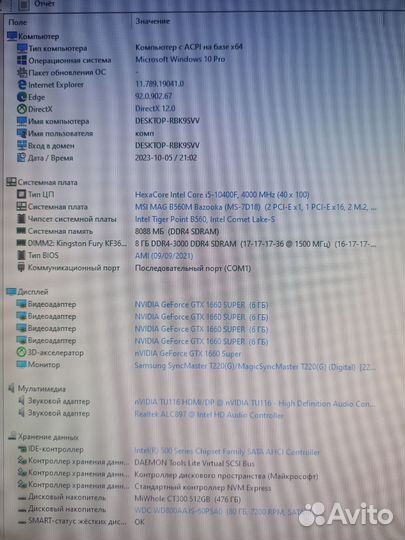Click the DirectX Xbox-style icon
The width and height of the screenshot is (405, 540).
[22, 109]
